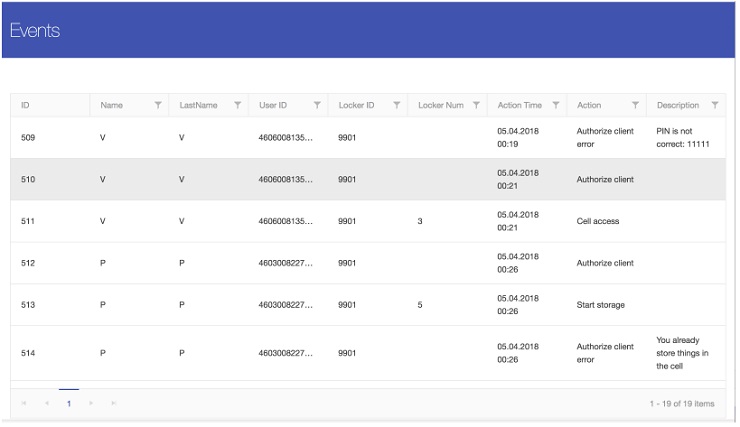Select page 1 in the pager
Image resolution: width=740 pixels, height=427 pixels.
pos(68,403)
